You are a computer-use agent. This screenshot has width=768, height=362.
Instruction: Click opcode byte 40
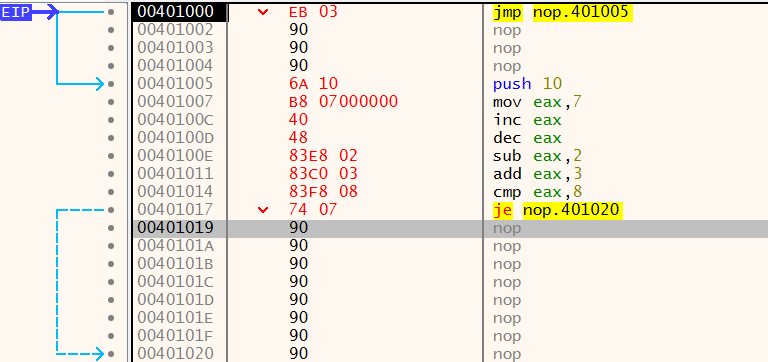[x=298, y=120]
